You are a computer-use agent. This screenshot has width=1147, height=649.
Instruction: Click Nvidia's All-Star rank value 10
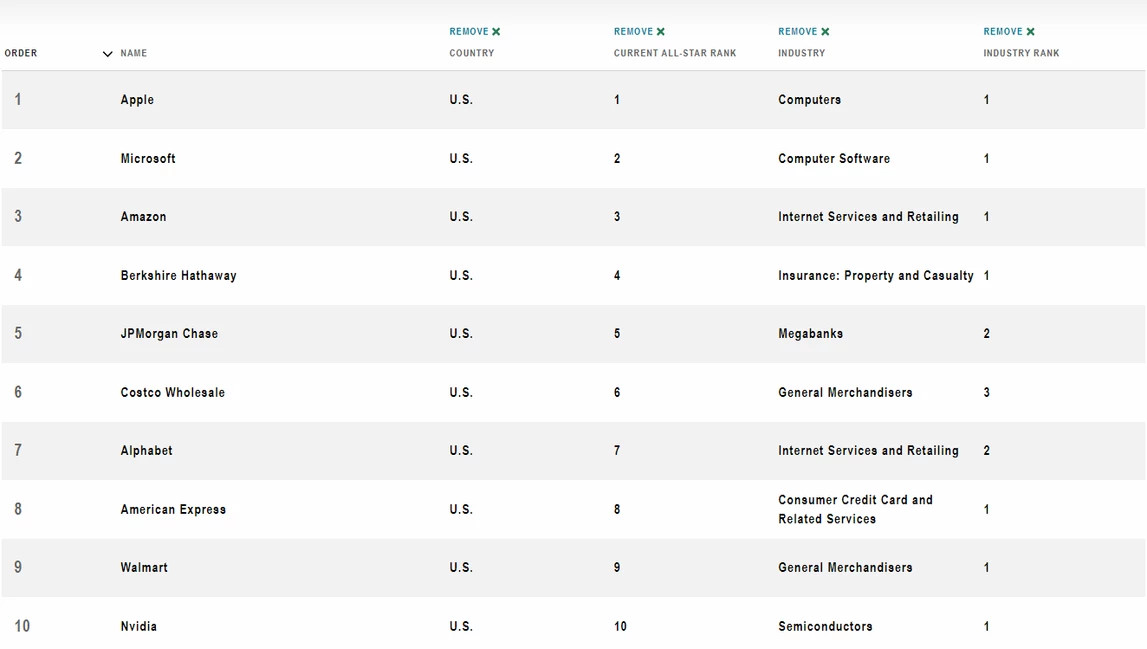620,626
